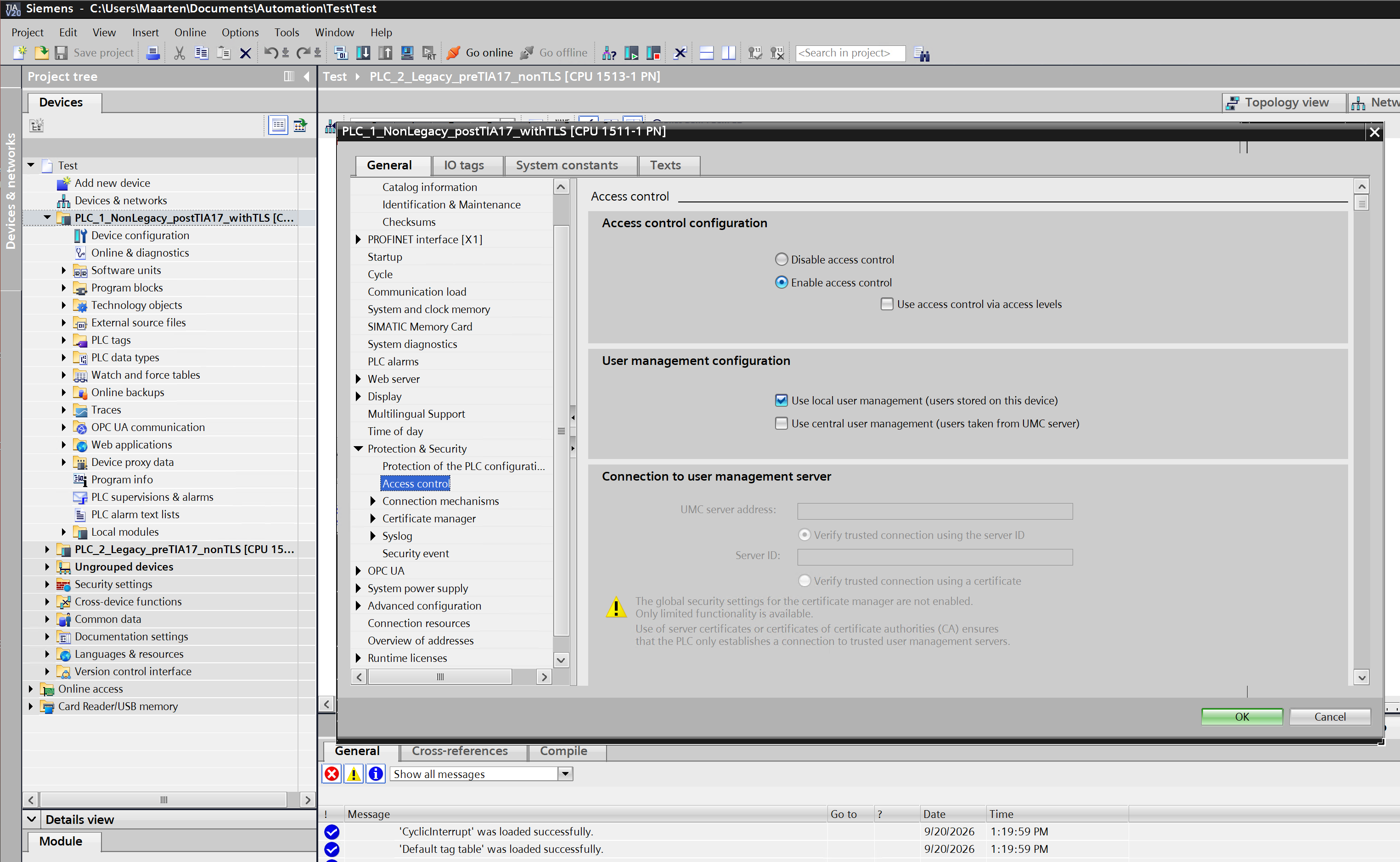
Task: Click Search in project field
Action: [x=850, y=53]
